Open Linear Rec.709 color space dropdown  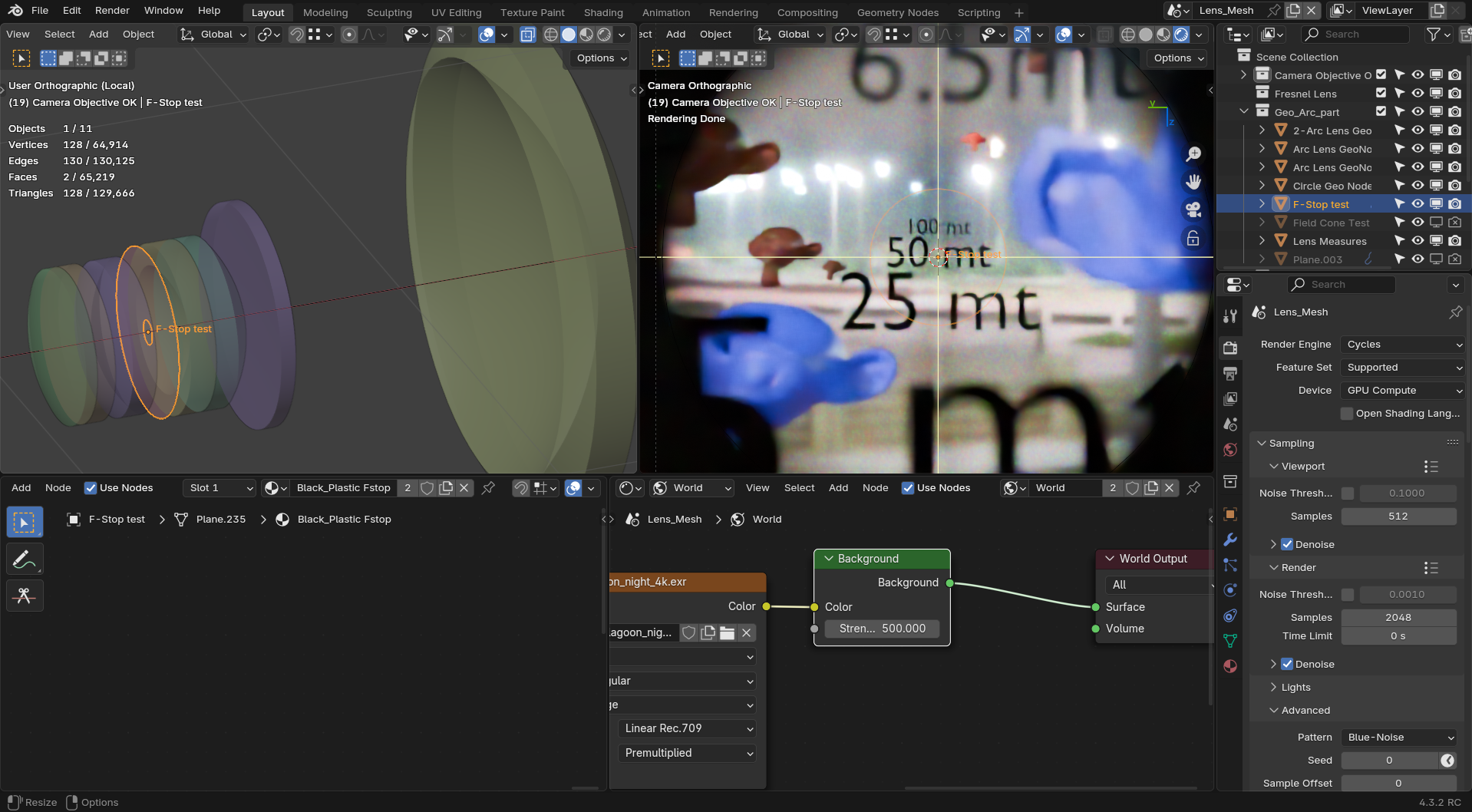686,728
